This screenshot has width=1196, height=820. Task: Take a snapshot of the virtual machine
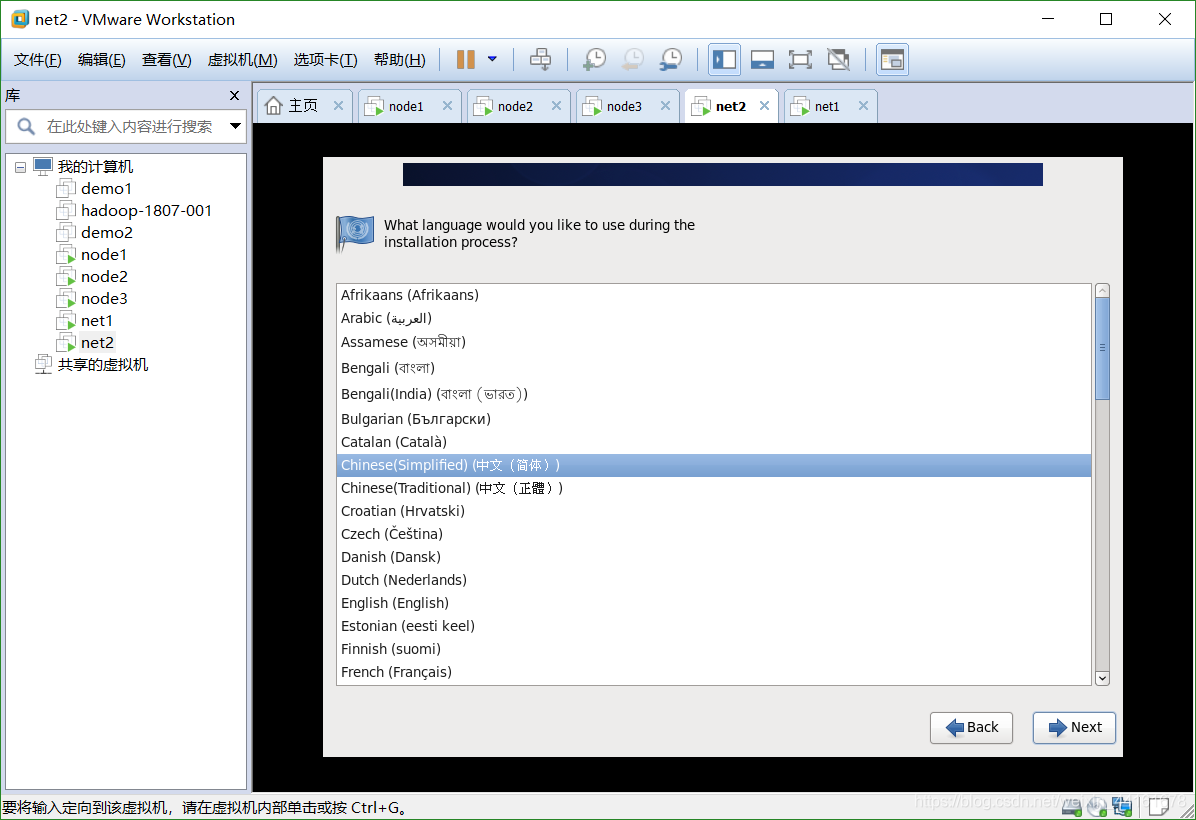[x=593, y=59]
